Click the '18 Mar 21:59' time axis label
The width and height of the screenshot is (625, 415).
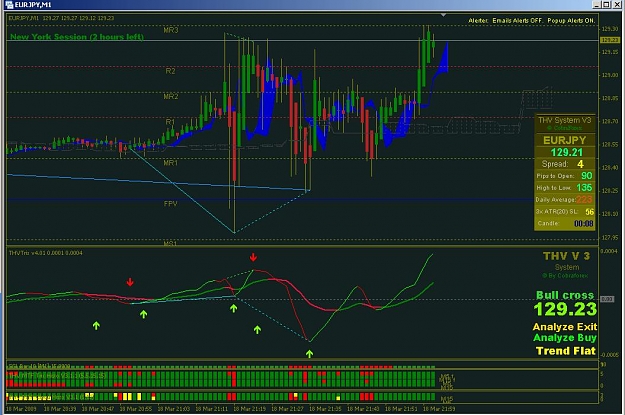439,409
